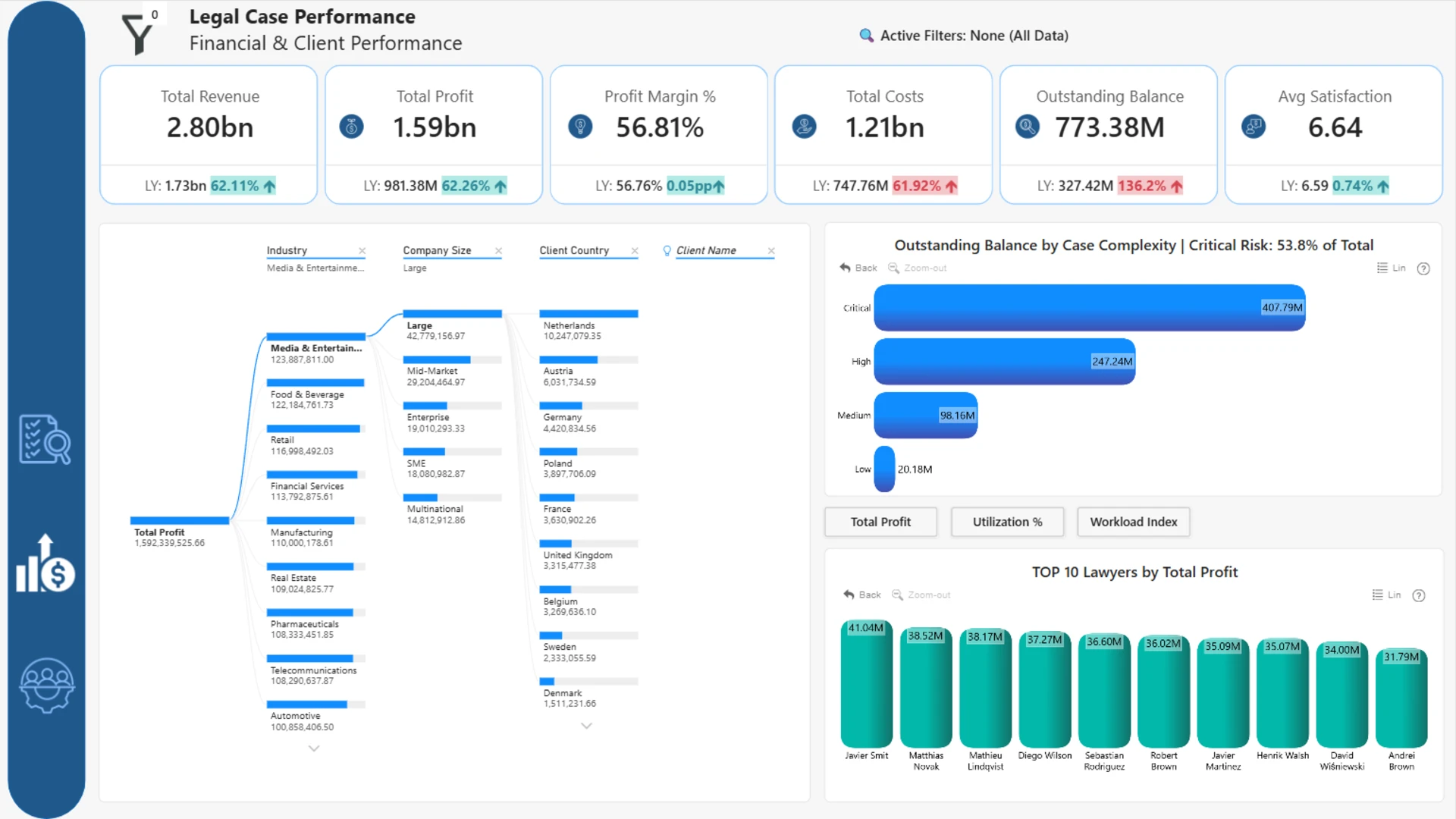
Task: Click the Outstanding Balance magnifier icon
Action: pos(1028,127)
